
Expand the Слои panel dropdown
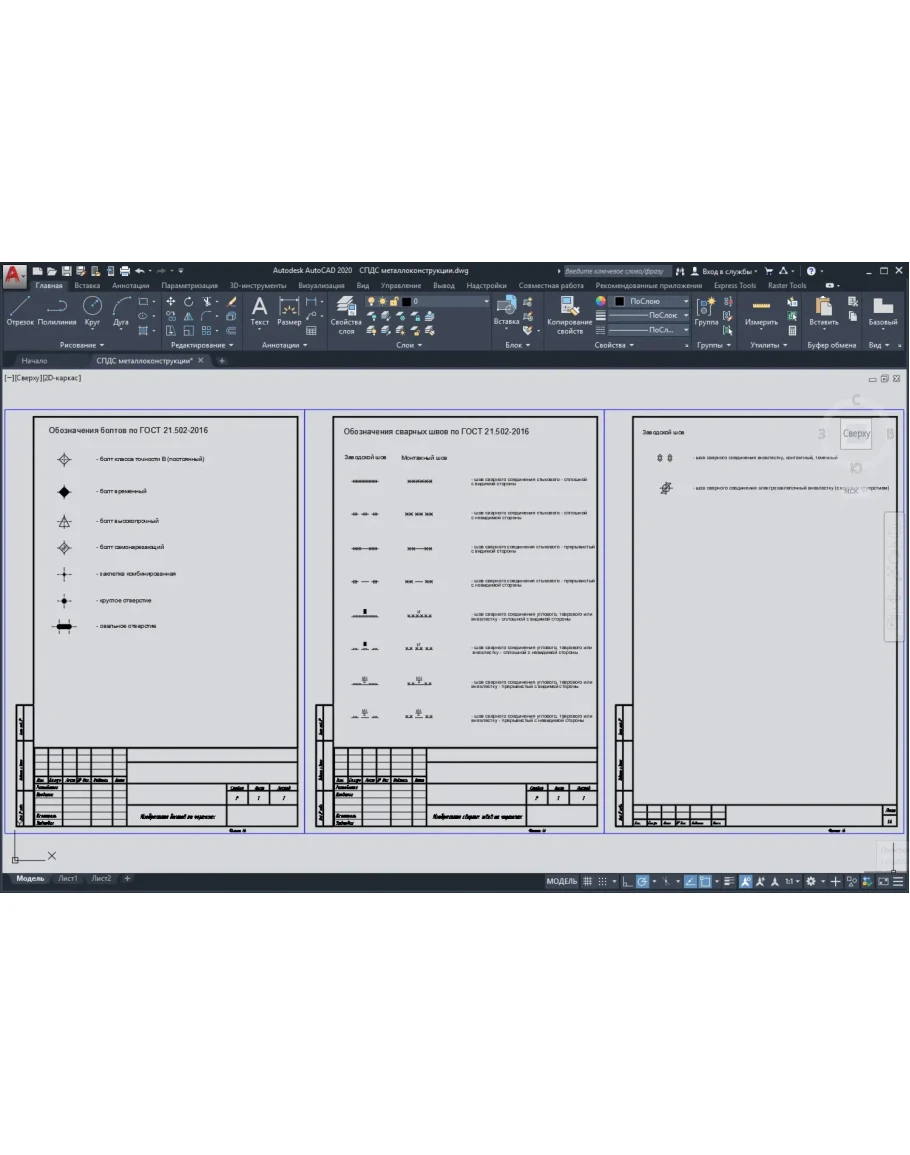pyautogui.click(x=409, y=345)
